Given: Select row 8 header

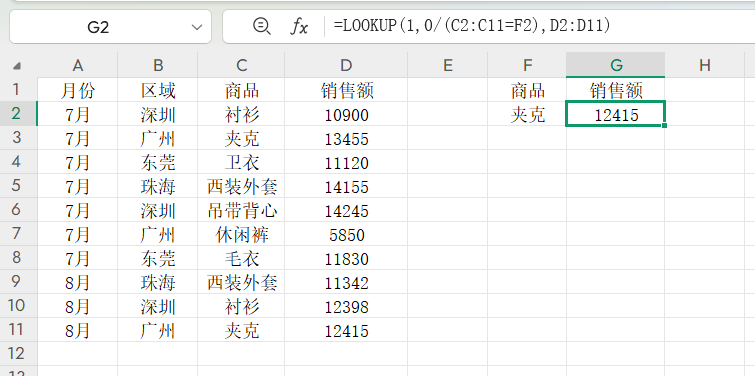Looking at the screenshot, I should pos(18,258).
